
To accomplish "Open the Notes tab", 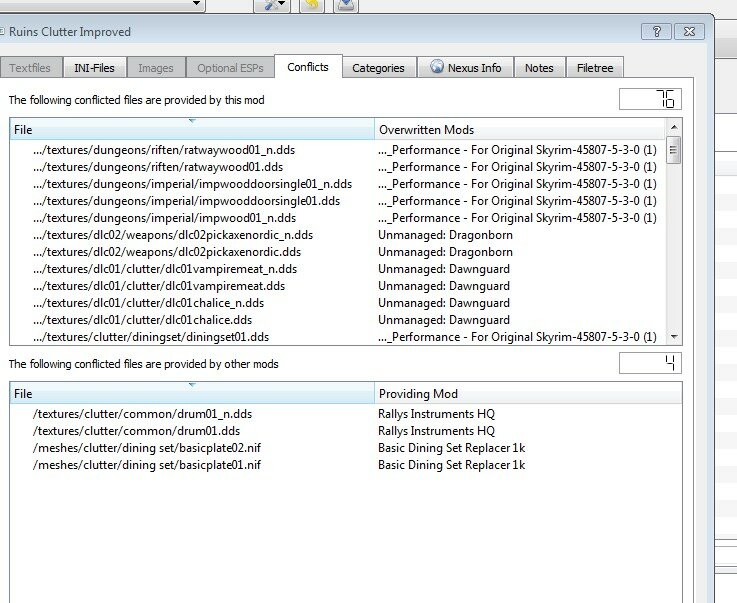I will [x=539, y=68].
